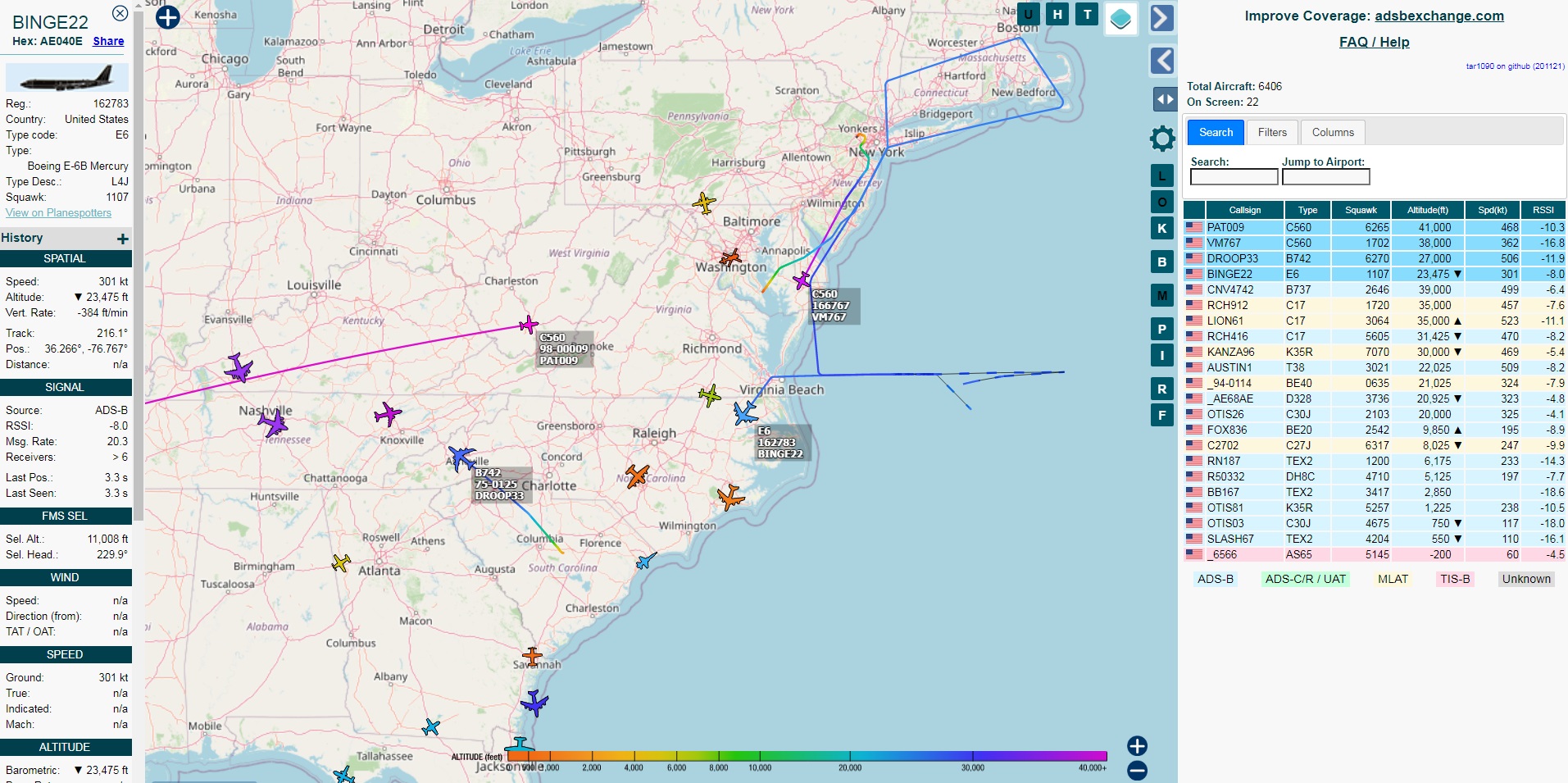1568x783 pixels.
Task: Click the I map option button
Action: 1161,355
